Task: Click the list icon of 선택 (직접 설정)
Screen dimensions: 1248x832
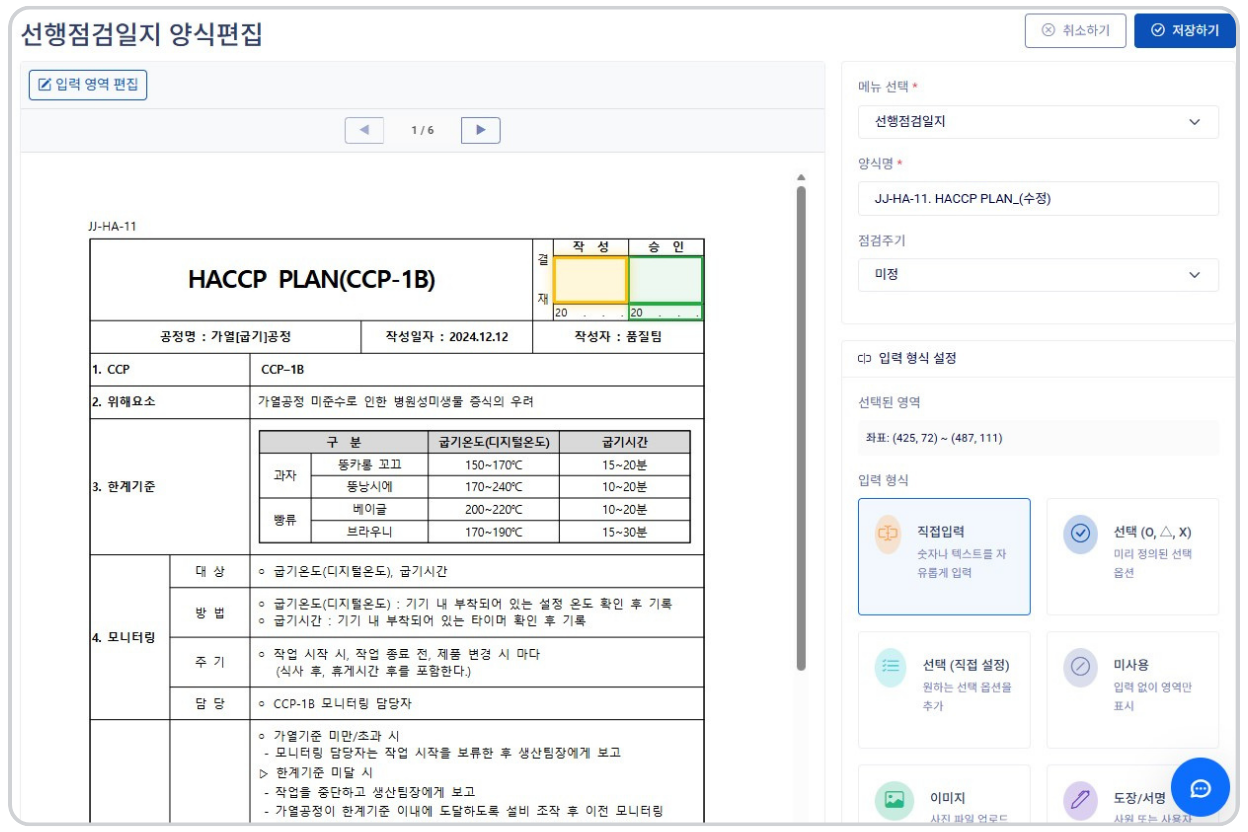Action: coord(891,667)
